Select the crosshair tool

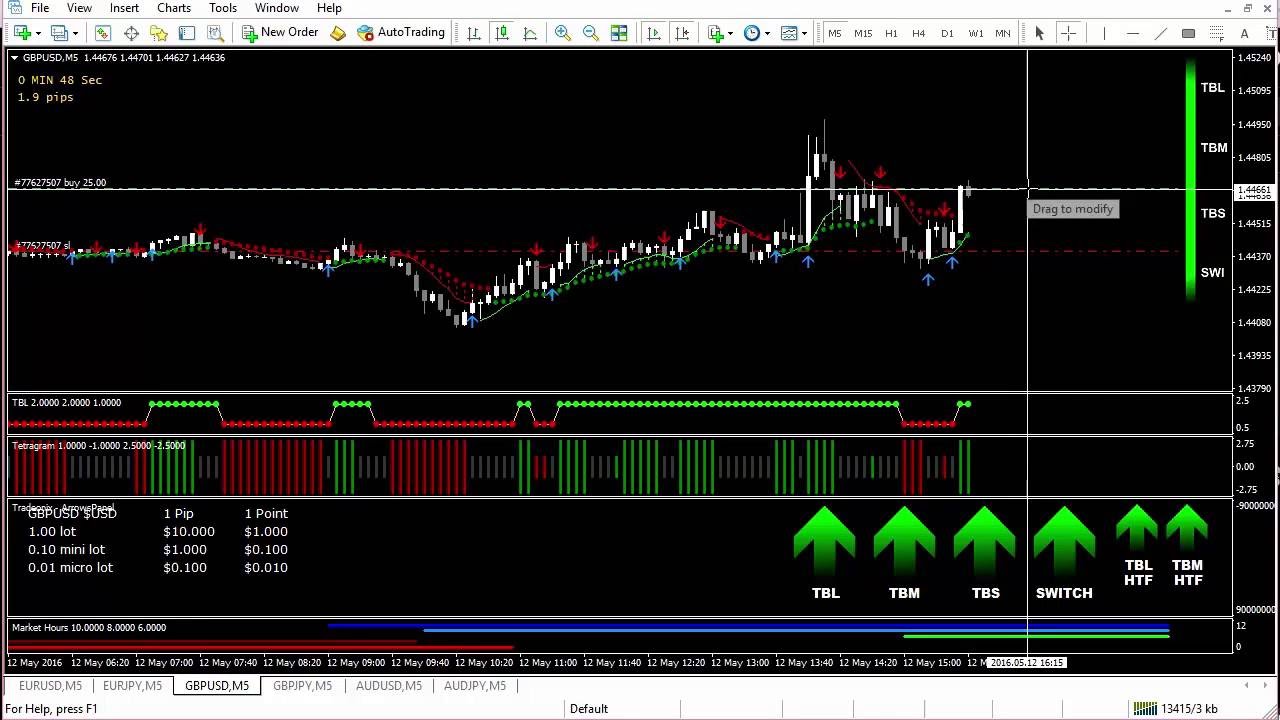(x=1068, y=33)
